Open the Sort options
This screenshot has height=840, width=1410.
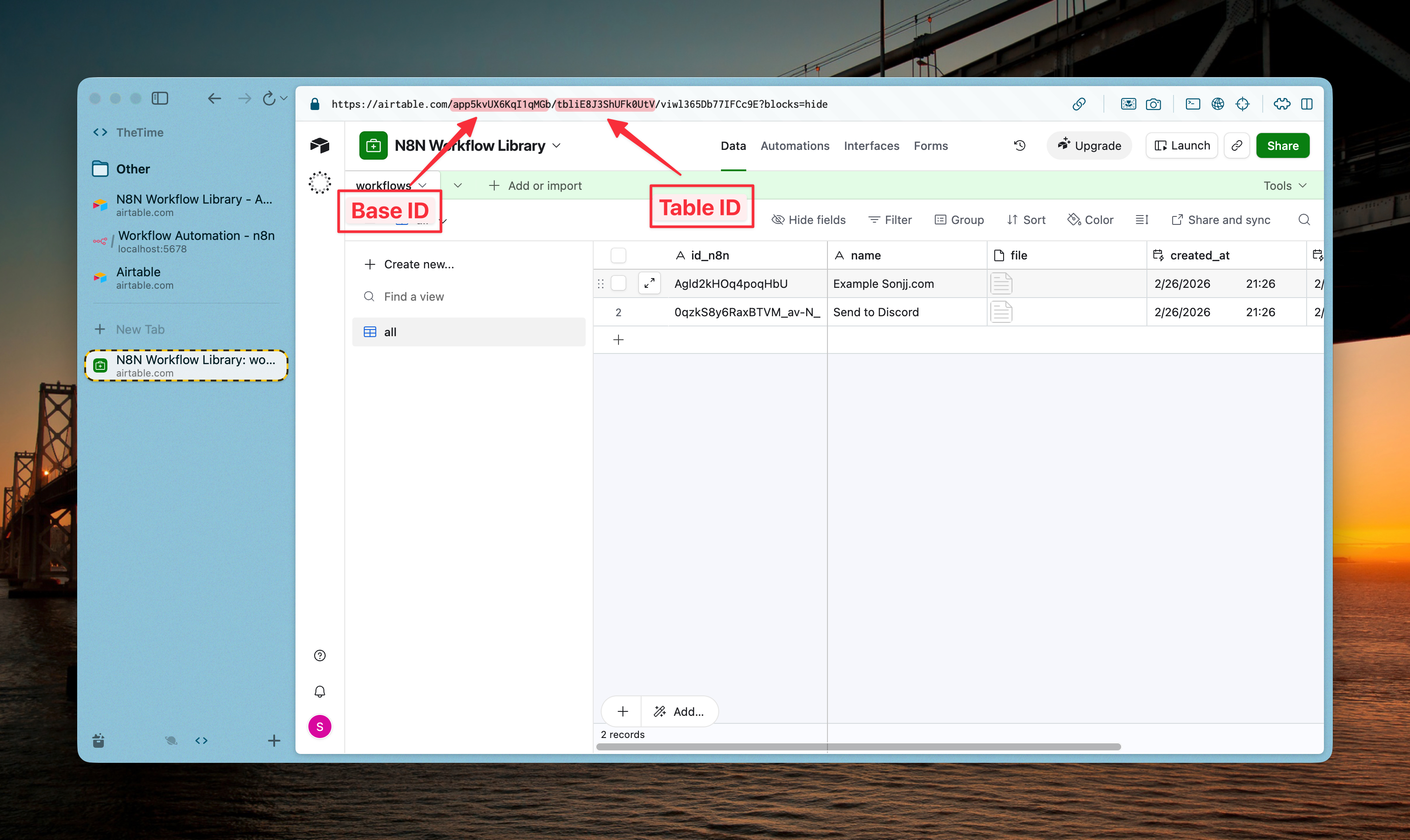(x=1026, y=220)
